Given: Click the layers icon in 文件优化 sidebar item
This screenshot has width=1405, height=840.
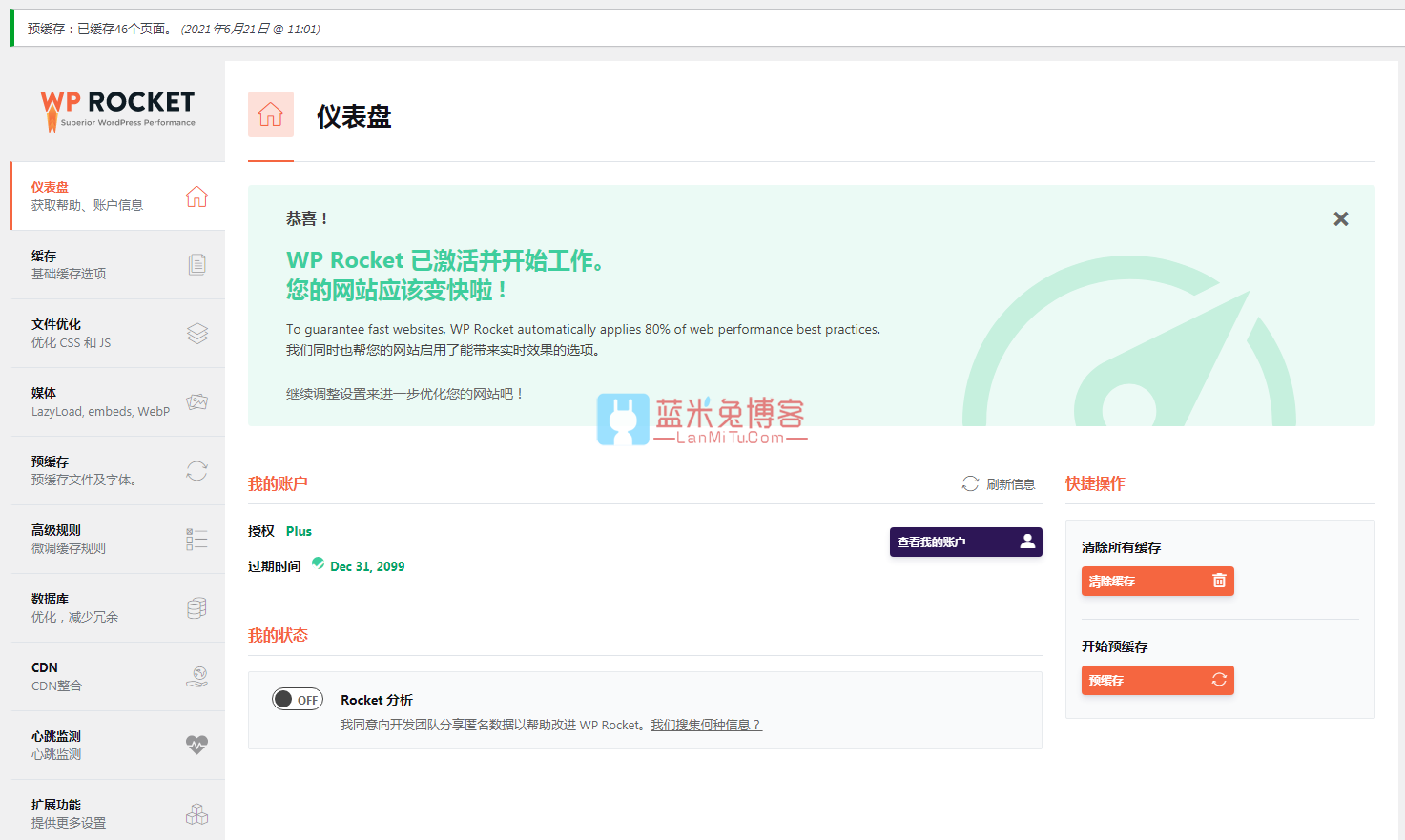Looking at the screenshot, I should pos(196,334).
